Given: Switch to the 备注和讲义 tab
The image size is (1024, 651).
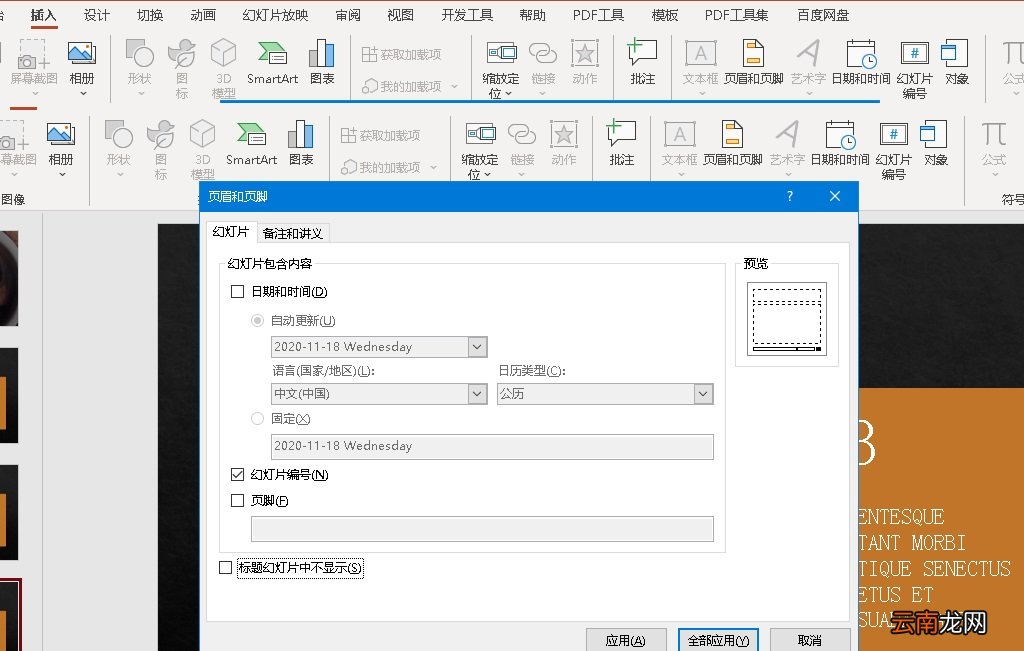Looking at the screenshot, I should (292, 233).
